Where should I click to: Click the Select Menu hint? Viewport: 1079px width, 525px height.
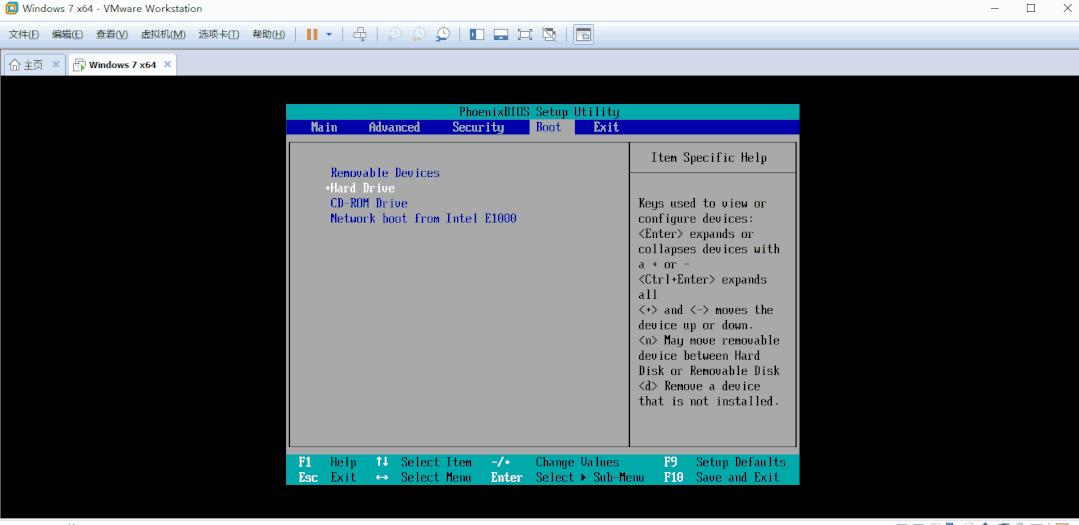[424, 478]
